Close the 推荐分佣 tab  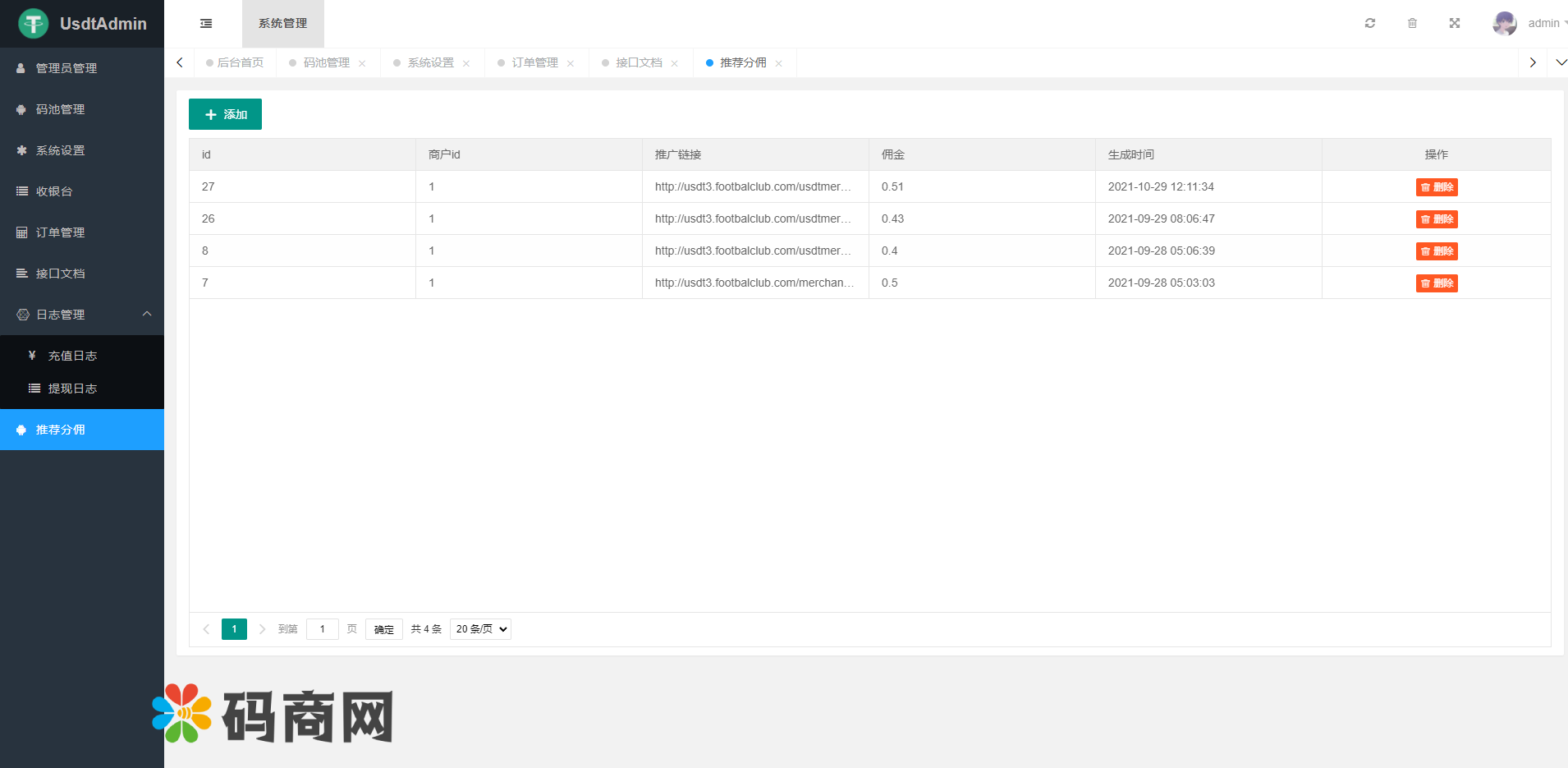[778, 63]
